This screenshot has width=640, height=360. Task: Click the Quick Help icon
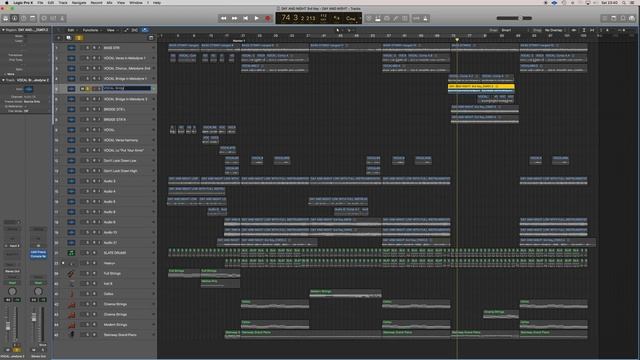click(24, 18)
